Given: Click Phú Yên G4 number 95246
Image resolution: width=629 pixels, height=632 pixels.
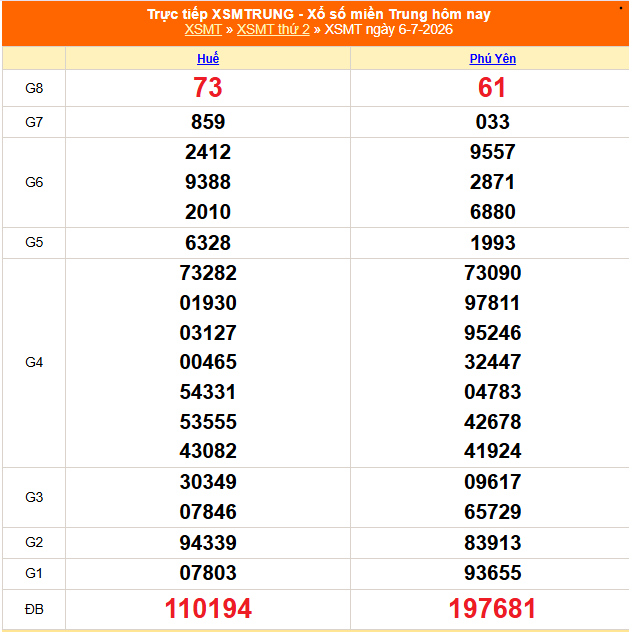Looking at the screenshot, I should 492,333.
